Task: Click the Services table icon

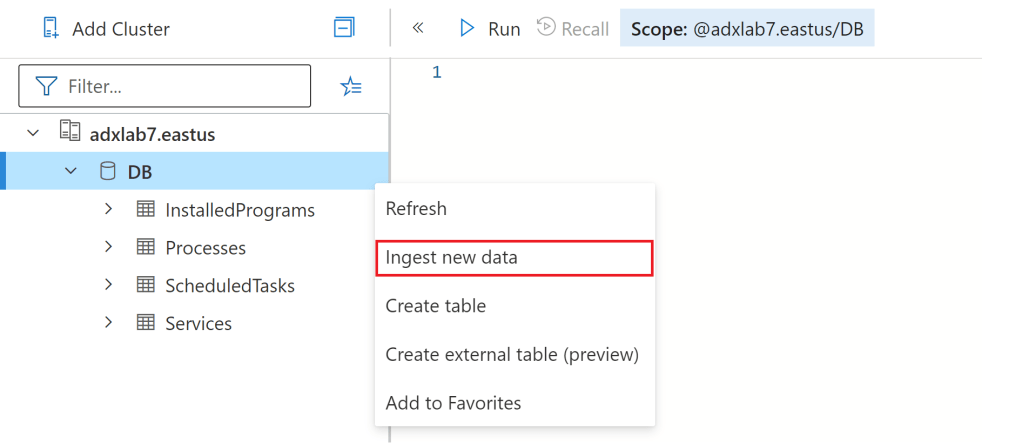Action: click(146, 323)
